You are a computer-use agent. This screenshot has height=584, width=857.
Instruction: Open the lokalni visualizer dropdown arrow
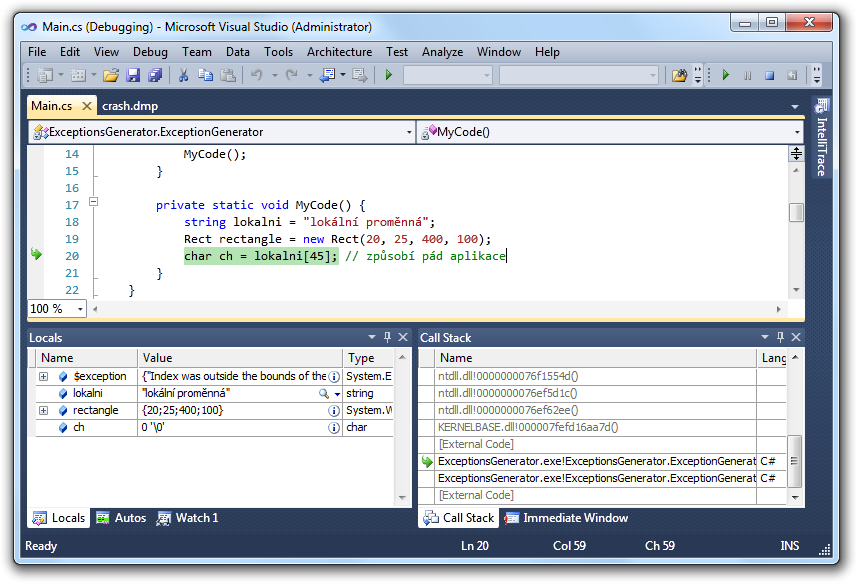pos(337,394)
